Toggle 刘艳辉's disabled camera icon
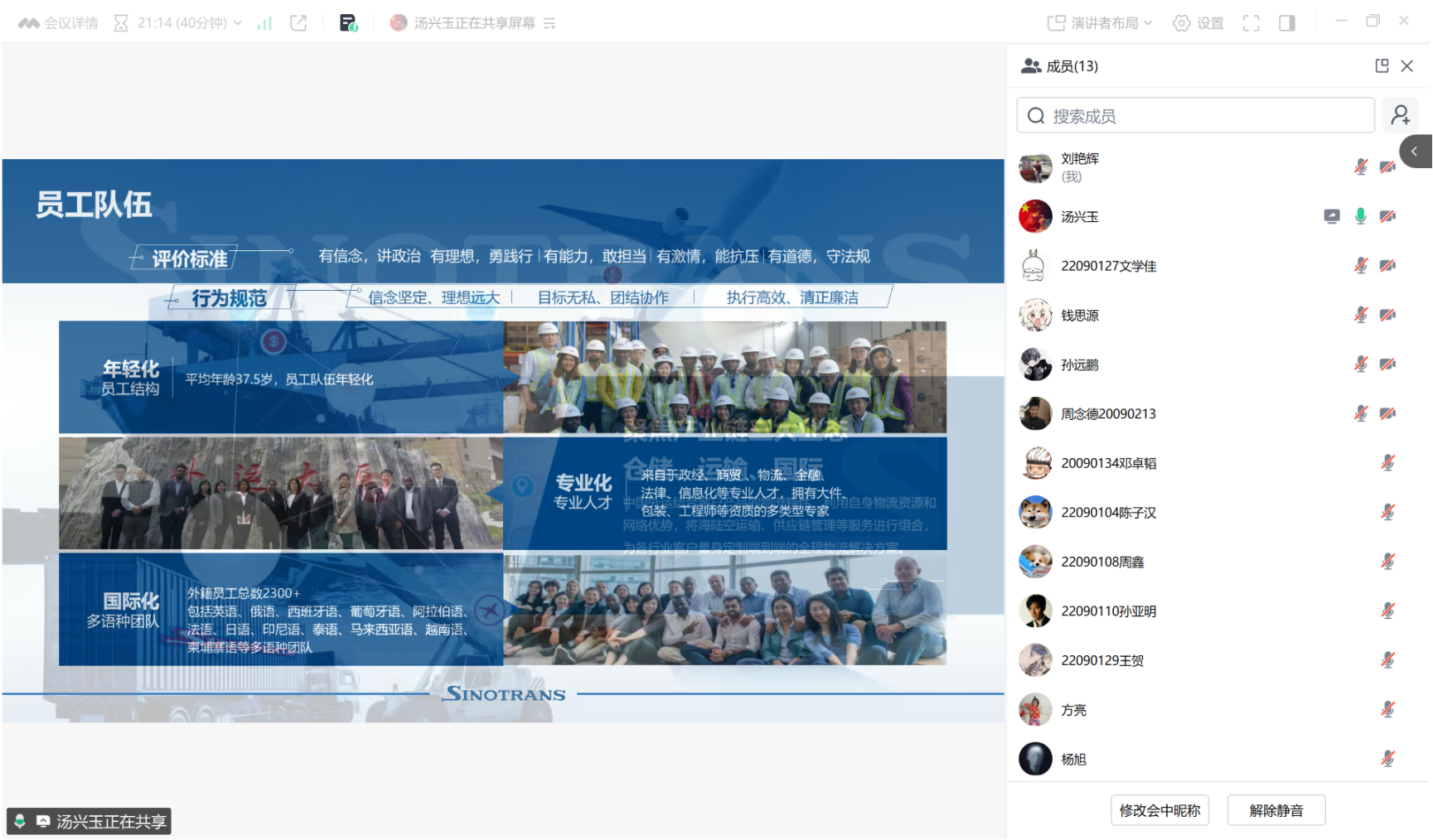The image size is (1433, 840). (1387, 167)
